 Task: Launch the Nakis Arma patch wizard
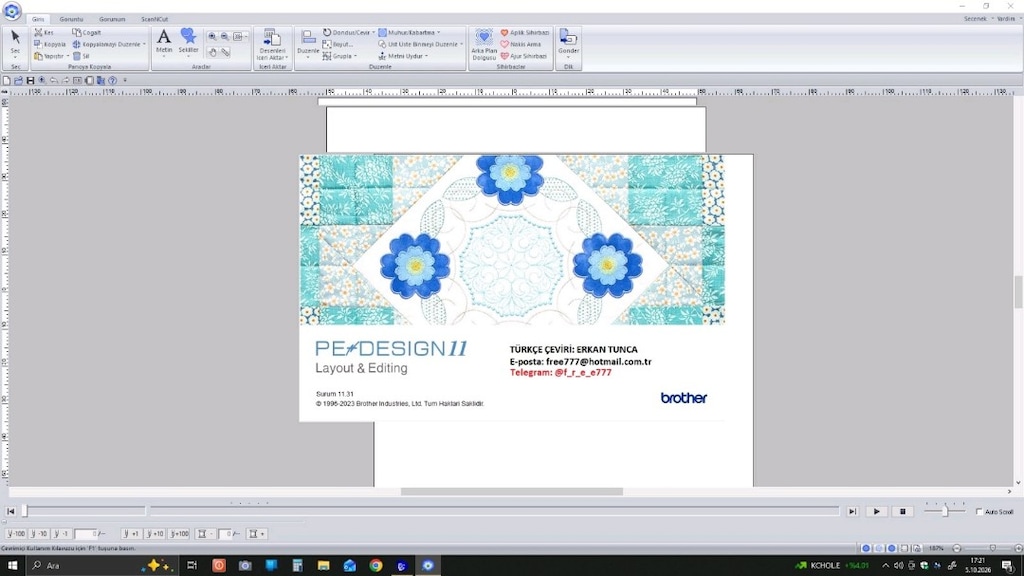(x=520, y=44)
